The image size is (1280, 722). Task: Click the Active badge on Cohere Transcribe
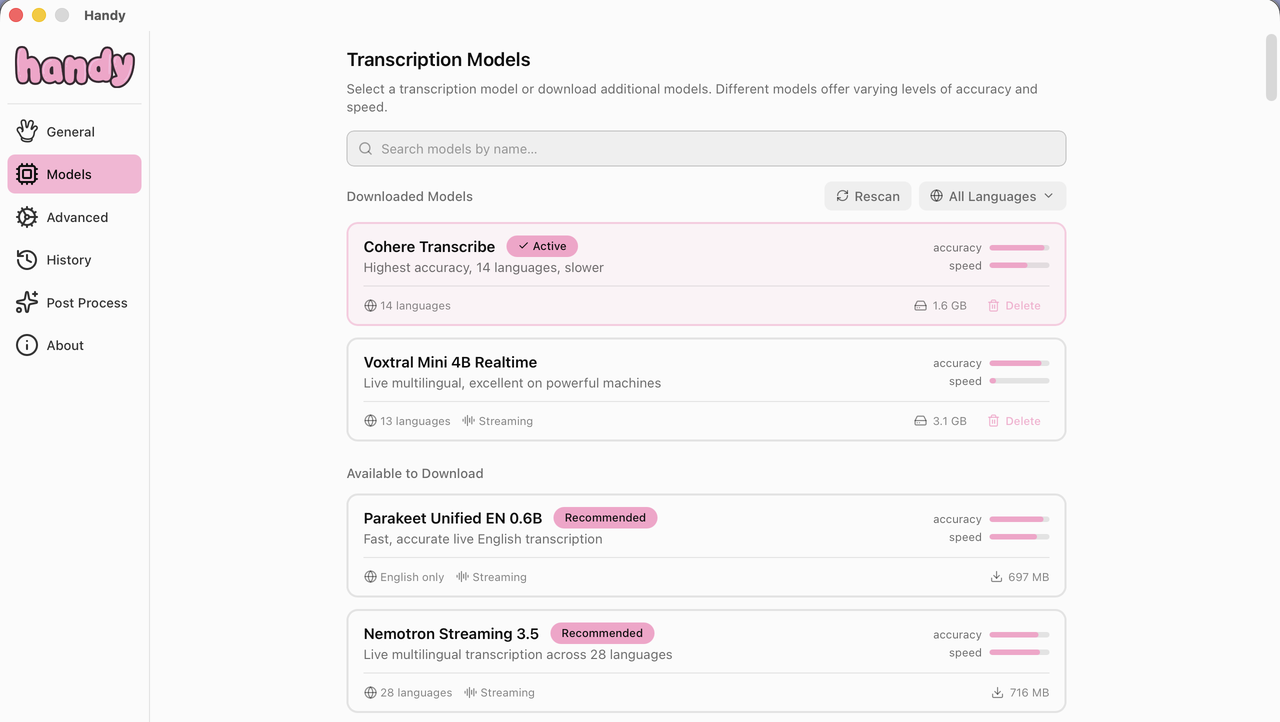(x=542, y=246)
